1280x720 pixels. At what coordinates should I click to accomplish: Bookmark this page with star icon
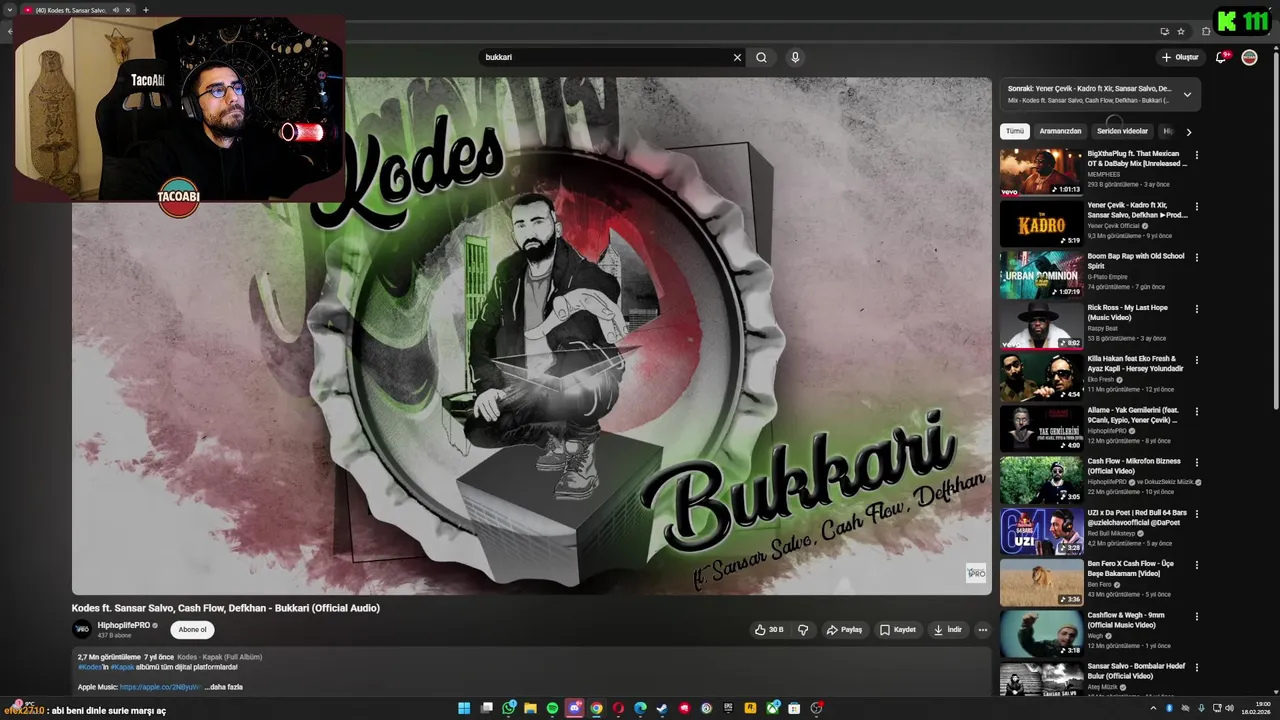pyautogui.click(x=1181, y=31)
